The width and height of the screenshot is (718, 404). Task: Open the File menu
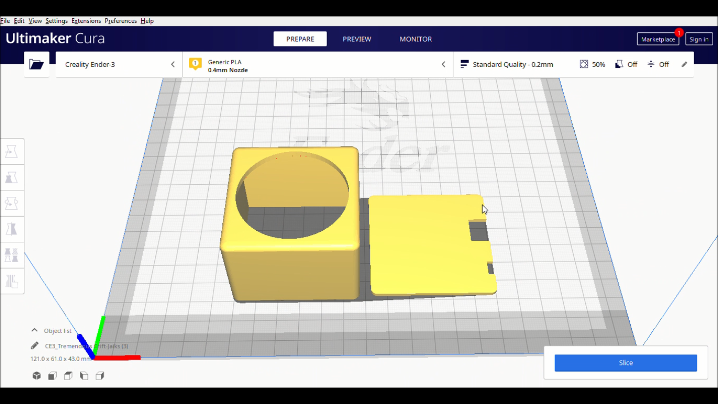pyautogui.click(x=5, y=21)
